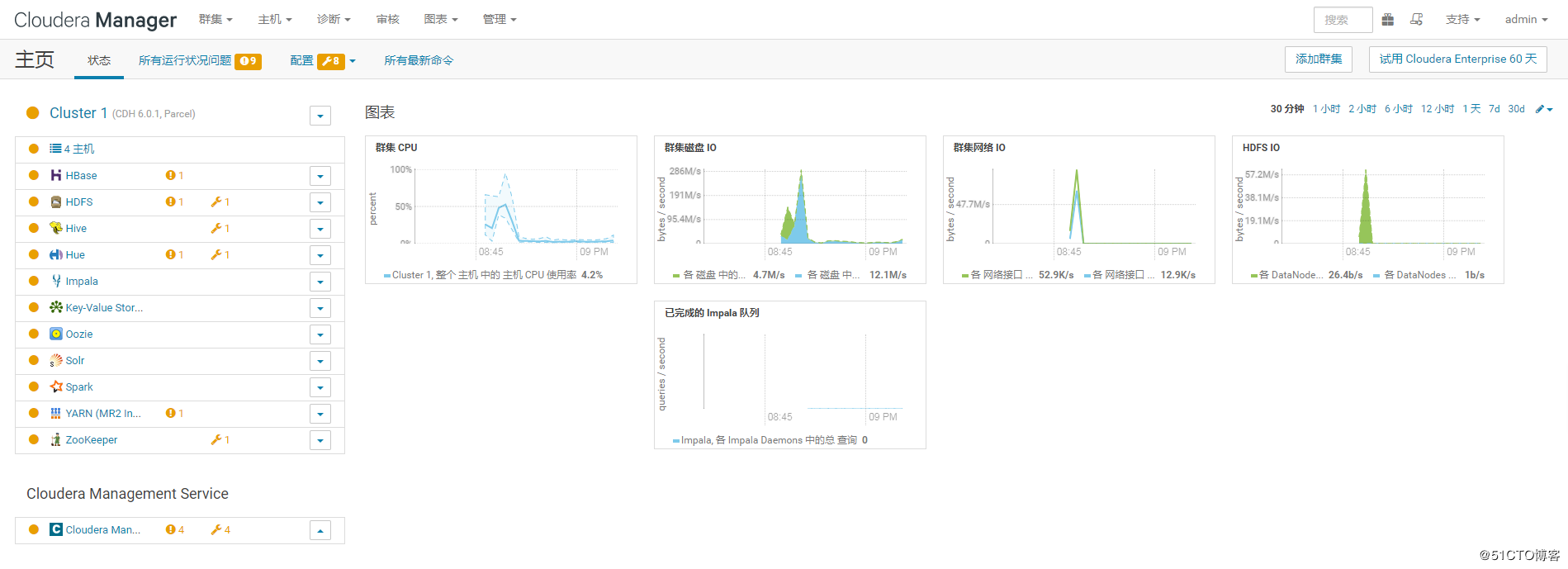Select the 1 天 time range

[x=1471, y=109]
